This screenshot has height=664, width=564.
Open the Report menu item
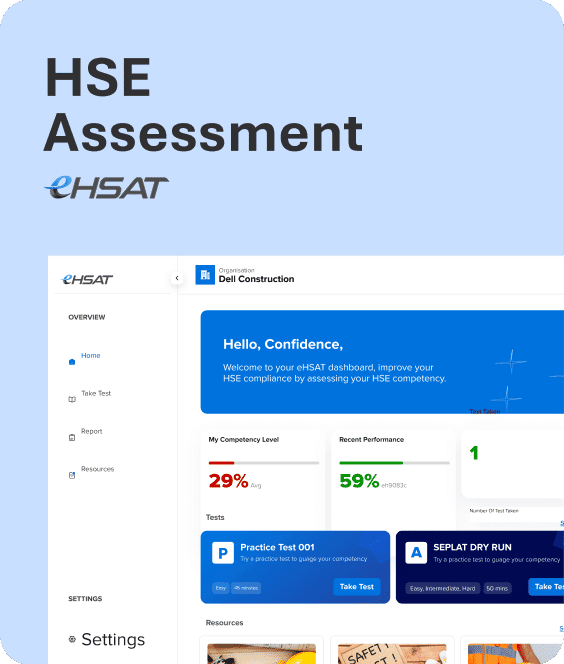91,431
